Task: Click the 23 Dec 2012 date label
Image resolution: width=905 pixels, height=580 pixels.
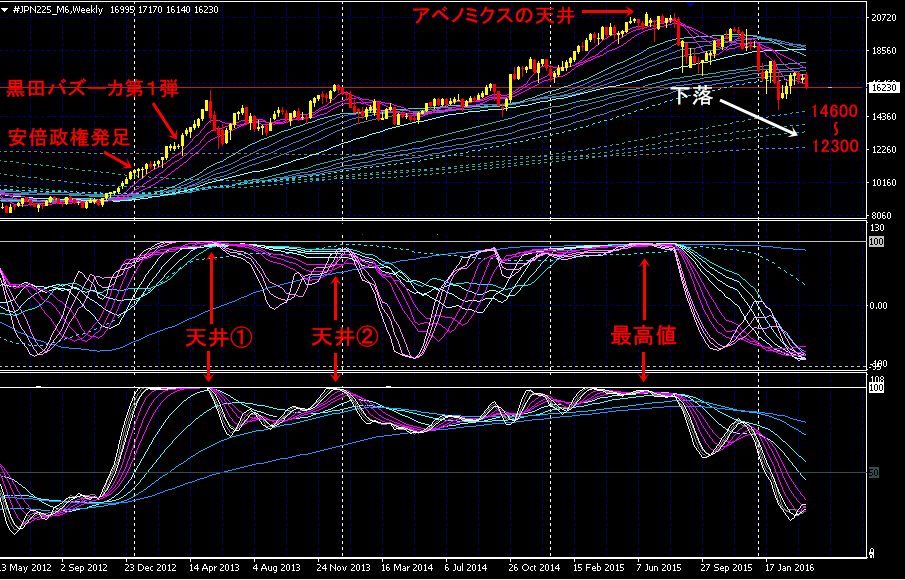Action: [151, 567]
